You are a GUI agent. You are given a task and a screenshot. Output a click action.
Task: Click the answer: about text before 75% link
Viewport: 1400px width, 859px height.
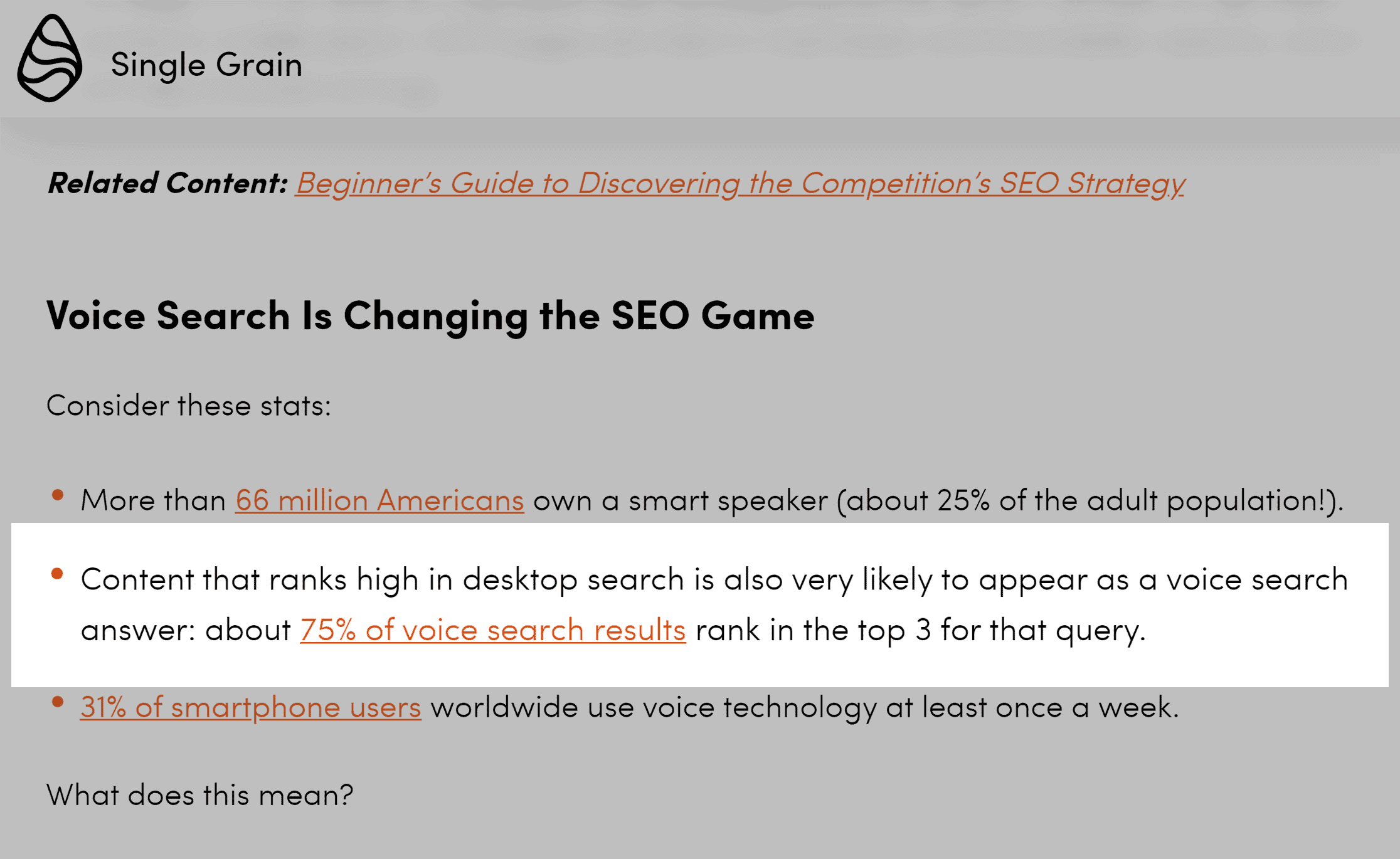(186, 630)
